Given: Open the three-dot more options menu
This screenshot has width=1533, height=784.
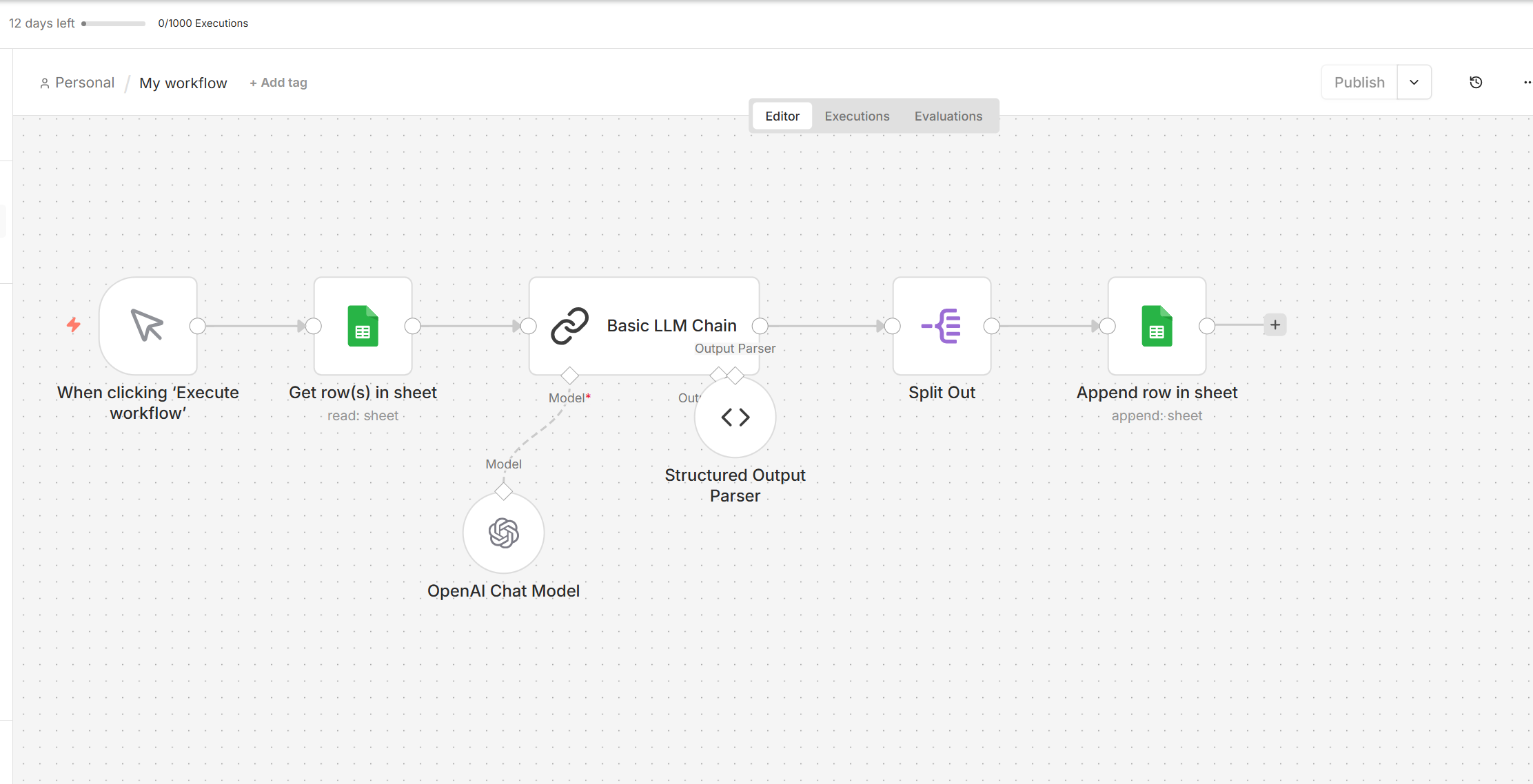Looking at the screenshot, I should tap(1527, 83).
